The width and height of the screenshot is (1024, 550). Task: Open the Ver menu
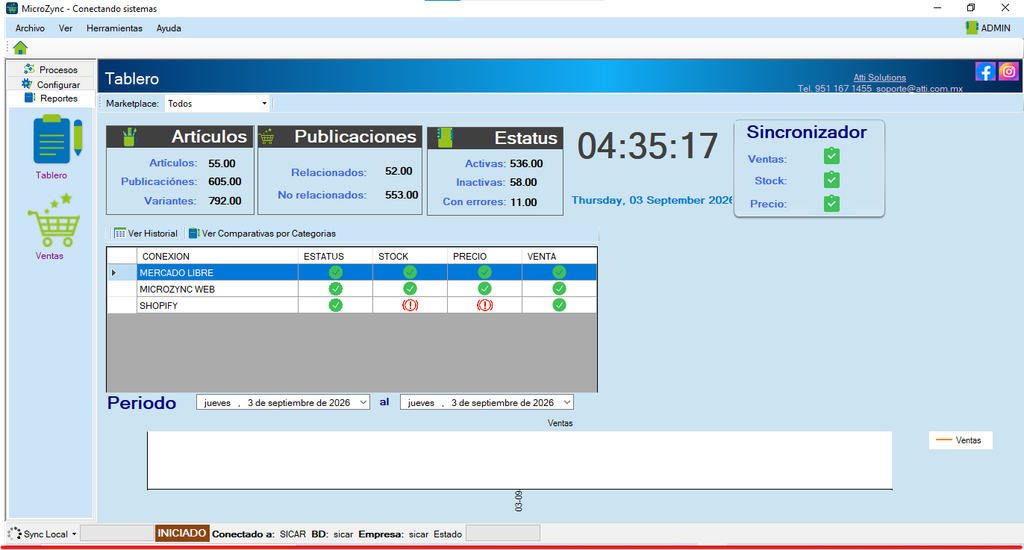(65, 28)
